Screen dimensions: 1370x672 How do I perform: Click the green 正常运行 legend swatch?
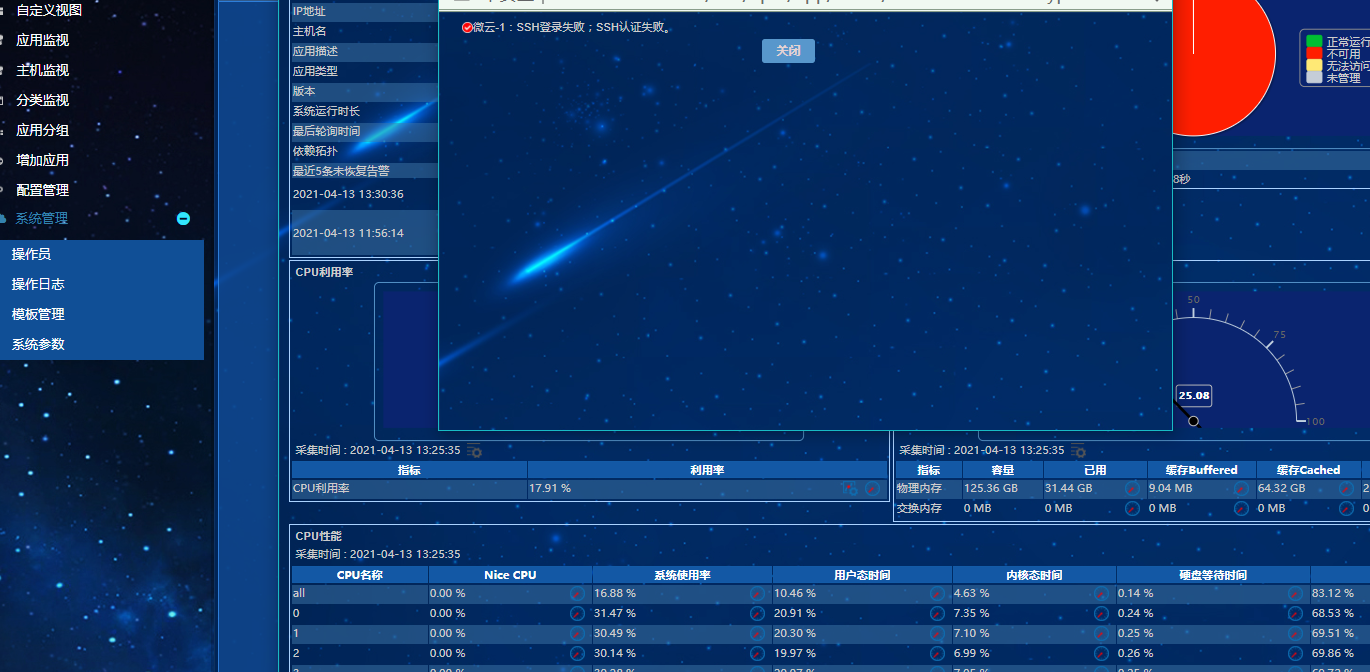[1314, 42]
